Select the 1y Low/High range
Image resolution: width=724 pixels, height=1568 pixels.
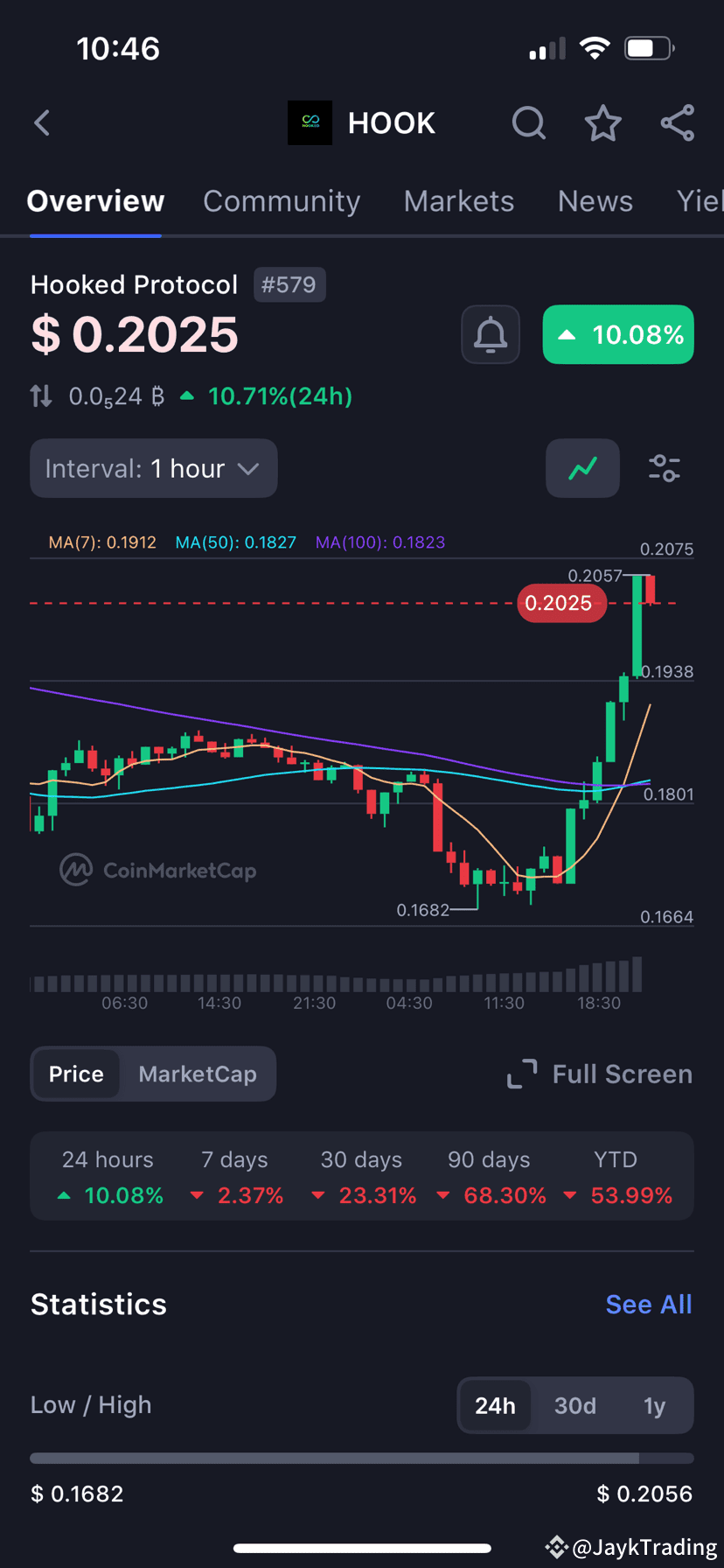click(654, 1405)
